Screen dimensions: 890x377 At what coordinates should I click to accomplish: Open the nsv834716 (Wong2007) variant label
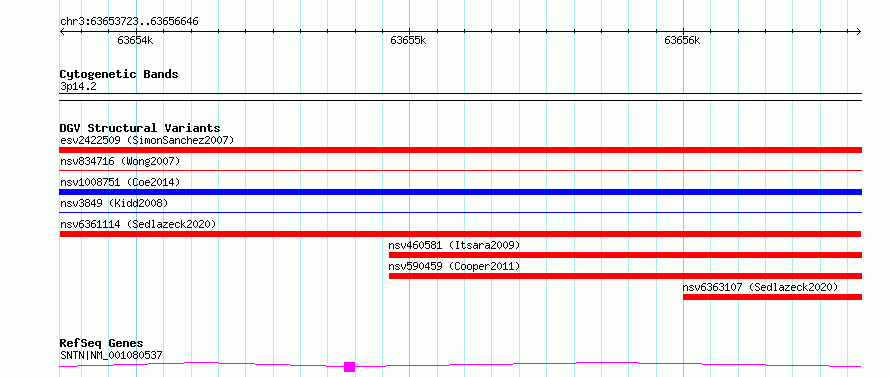click(120, 161)
